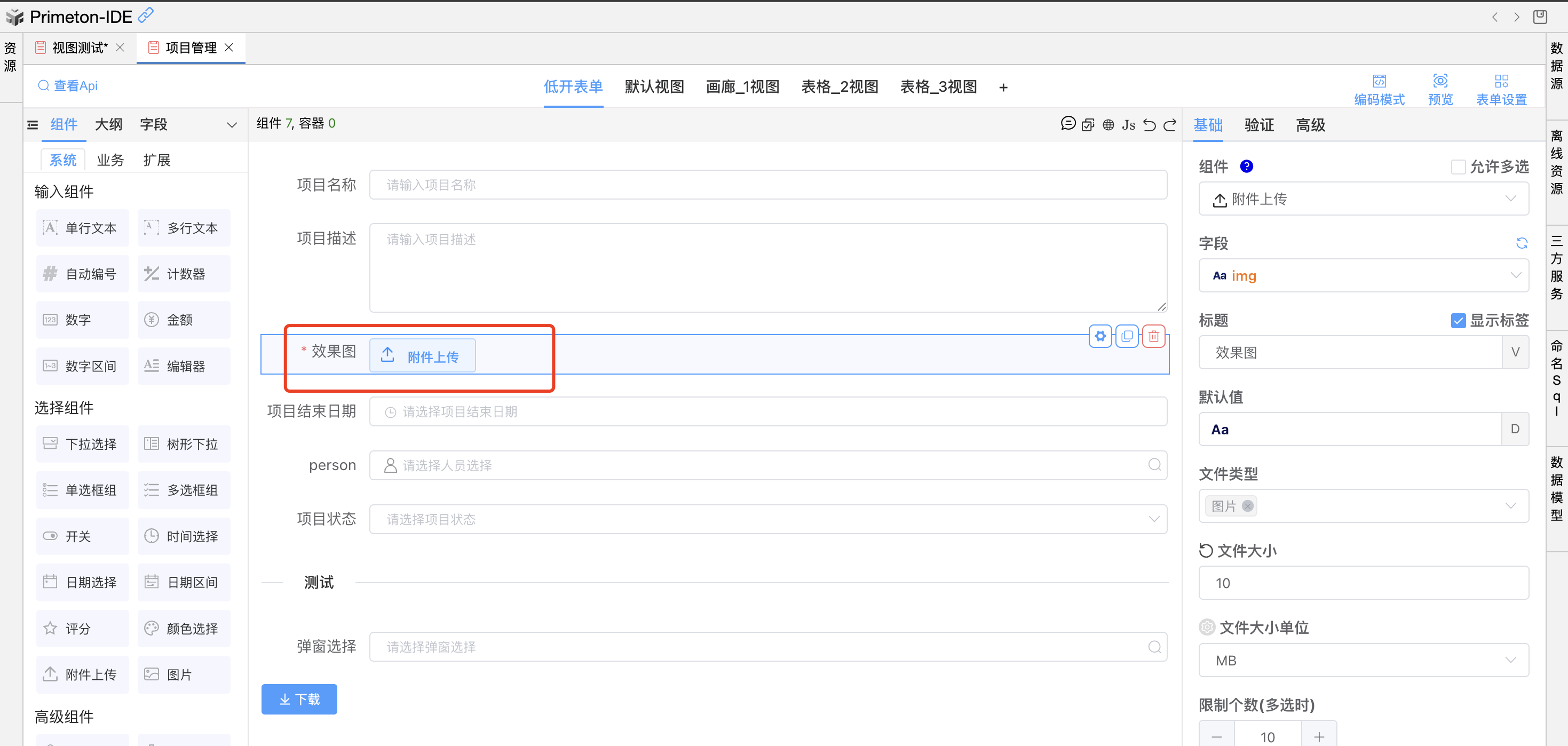Click the redo arrow icon in toolbar
This screenshot has width=1568, height=746.
[1170, 125]
